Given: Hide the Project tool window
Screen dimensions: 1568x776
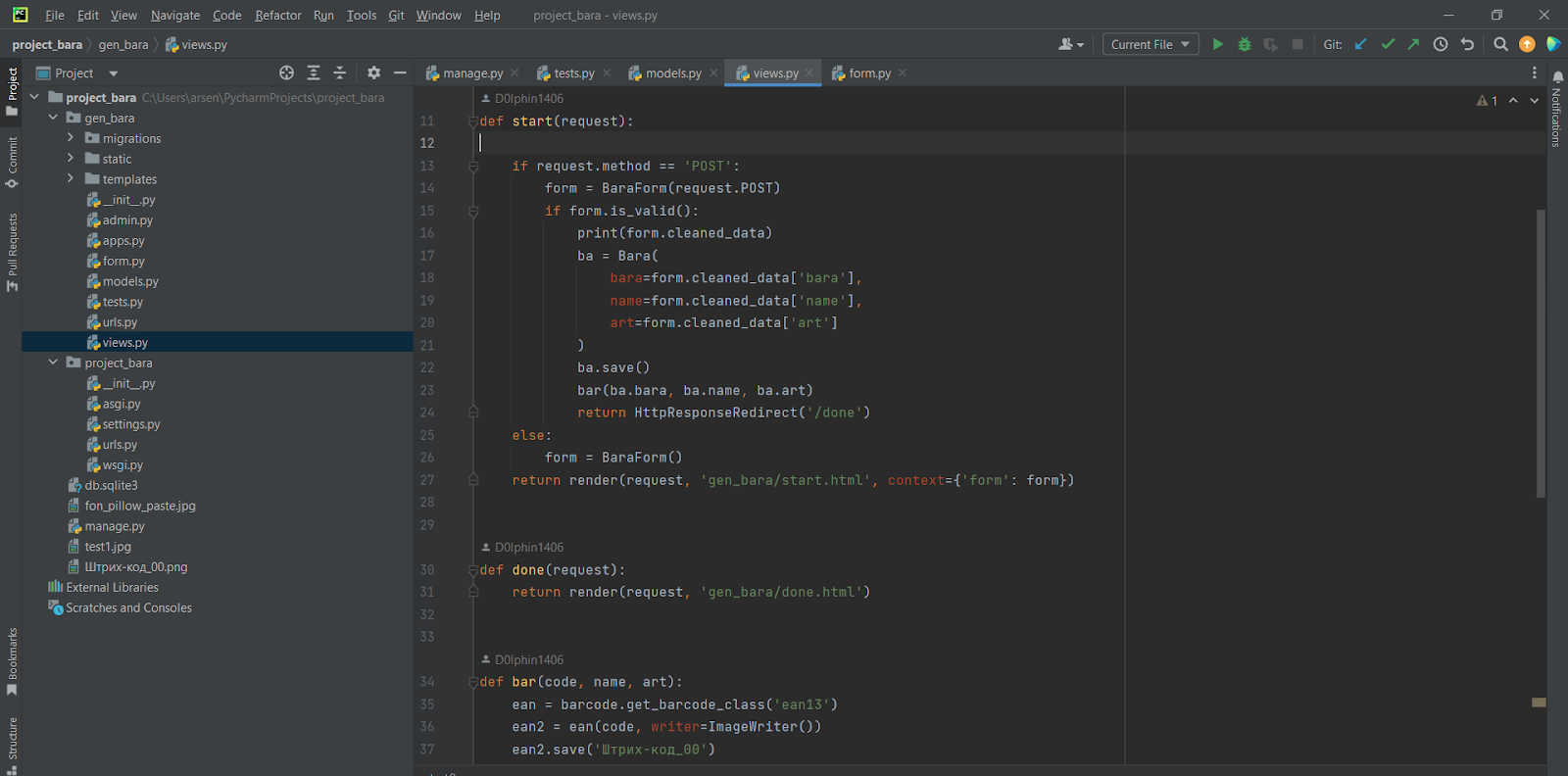Looking at the screenshot, I should (400, 73).
